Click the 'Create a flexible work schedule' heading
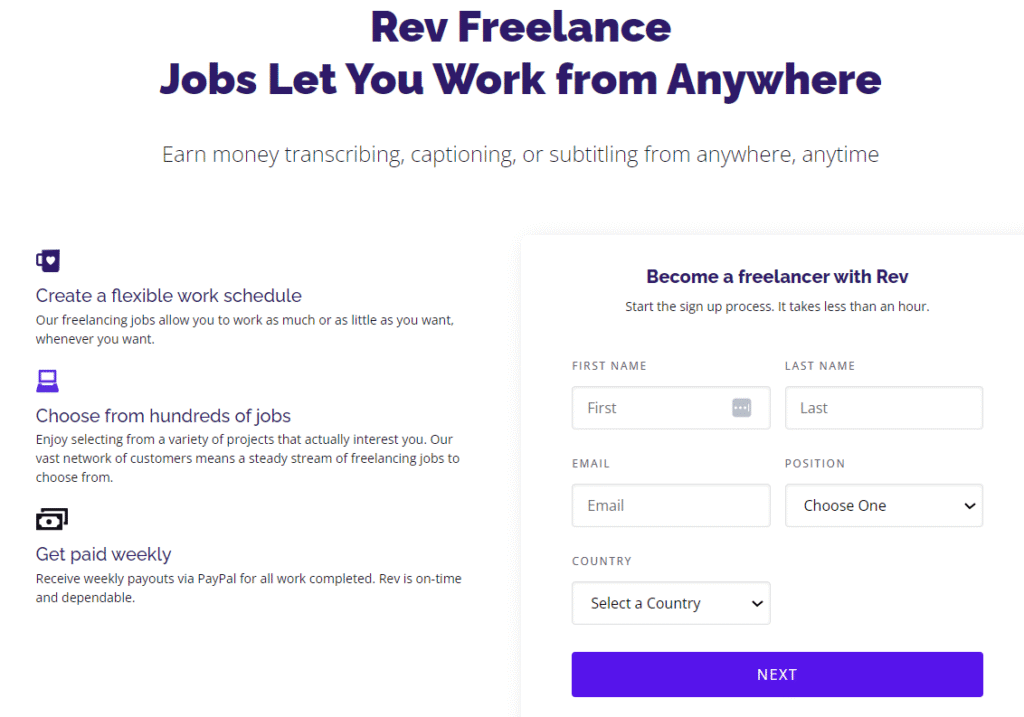This screenshot has width=1024, height=717. [169, 296]
